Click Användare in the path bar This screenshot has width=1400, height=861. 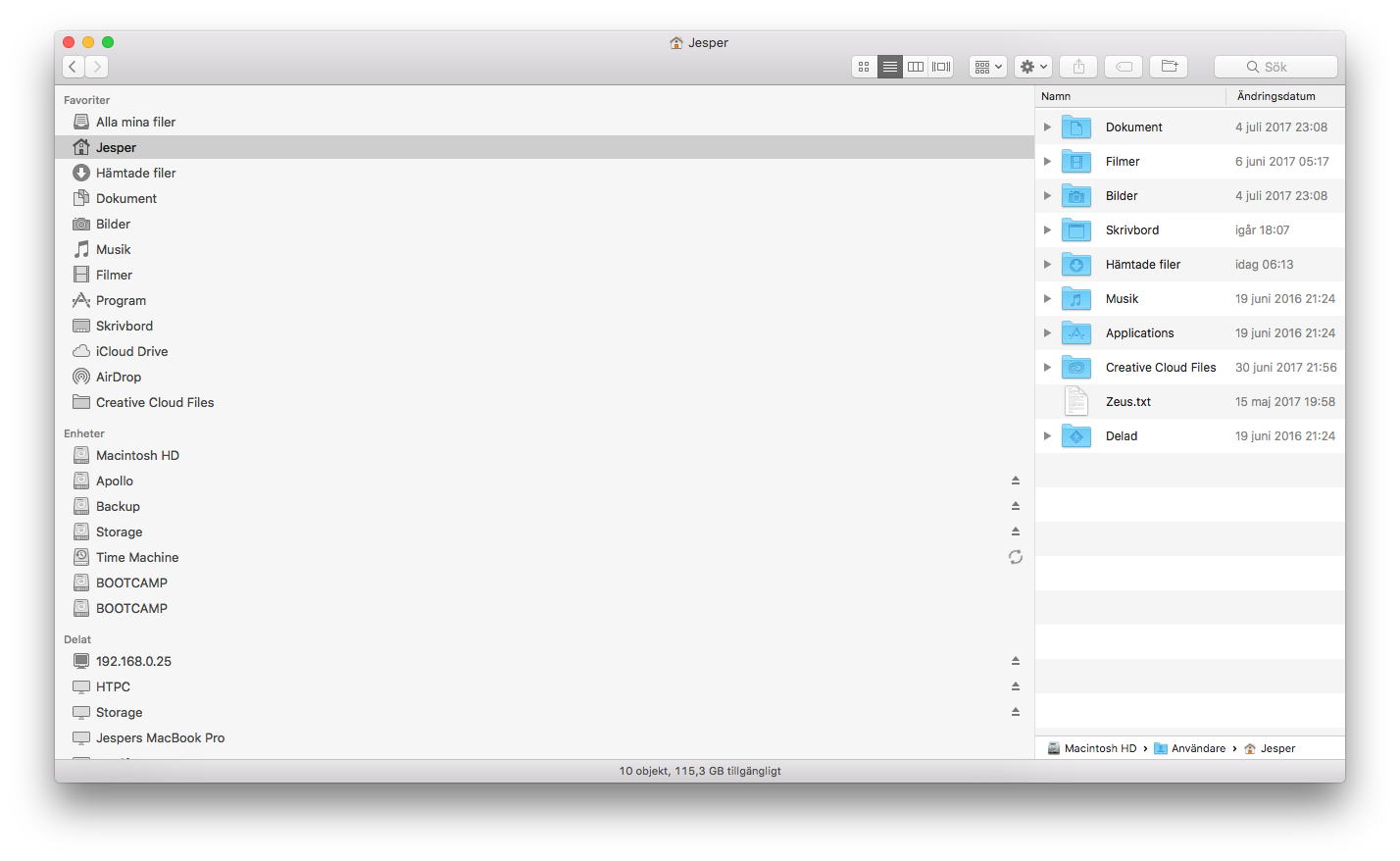coord(1190,748)
